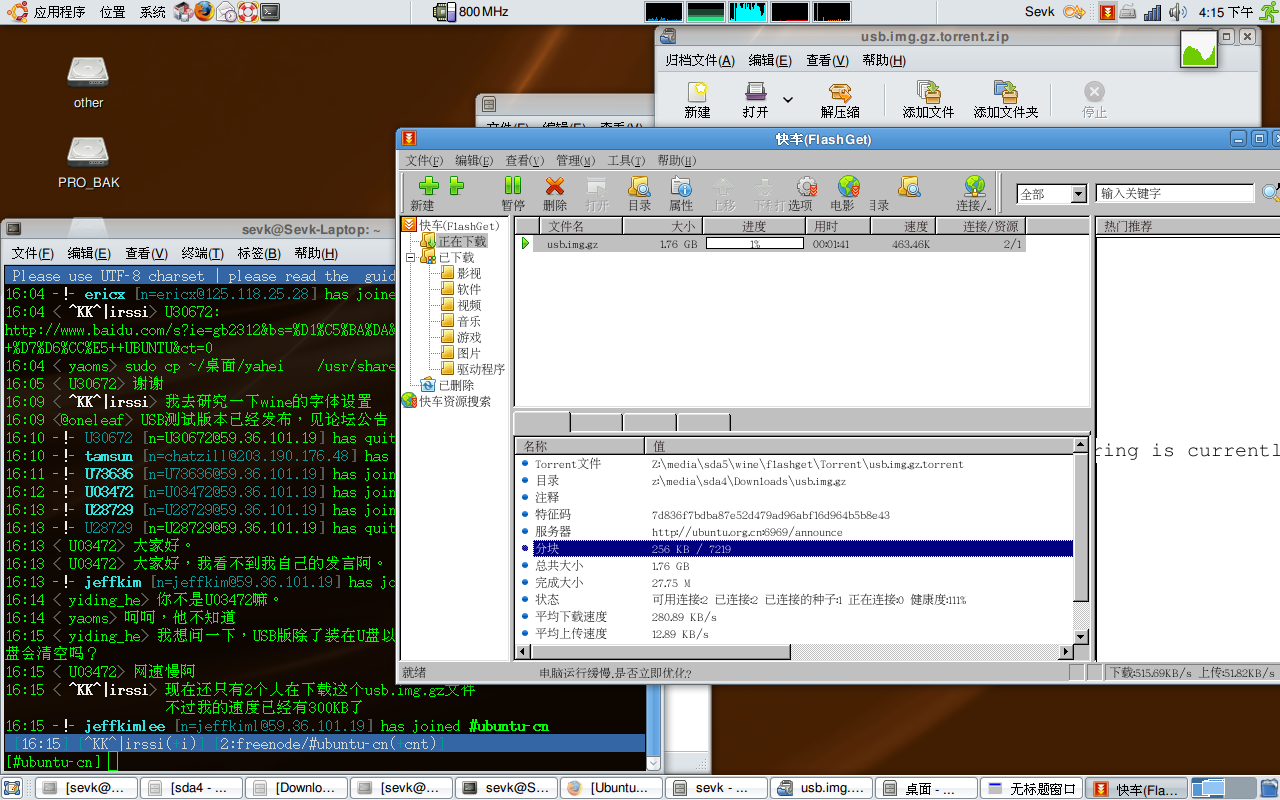This screenshot has height=800, width=1280.
Task: Click the 电影 movies globe icon in FlashGet
Action: [x=848, y=186]
